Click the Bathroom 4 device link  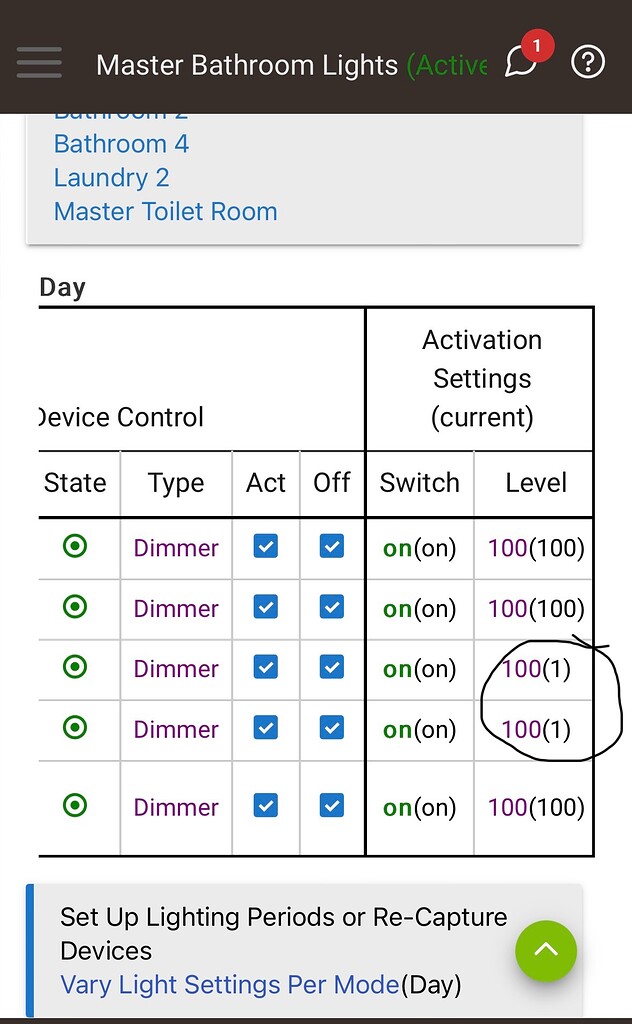pyautogui.click(x=120, y=144)
